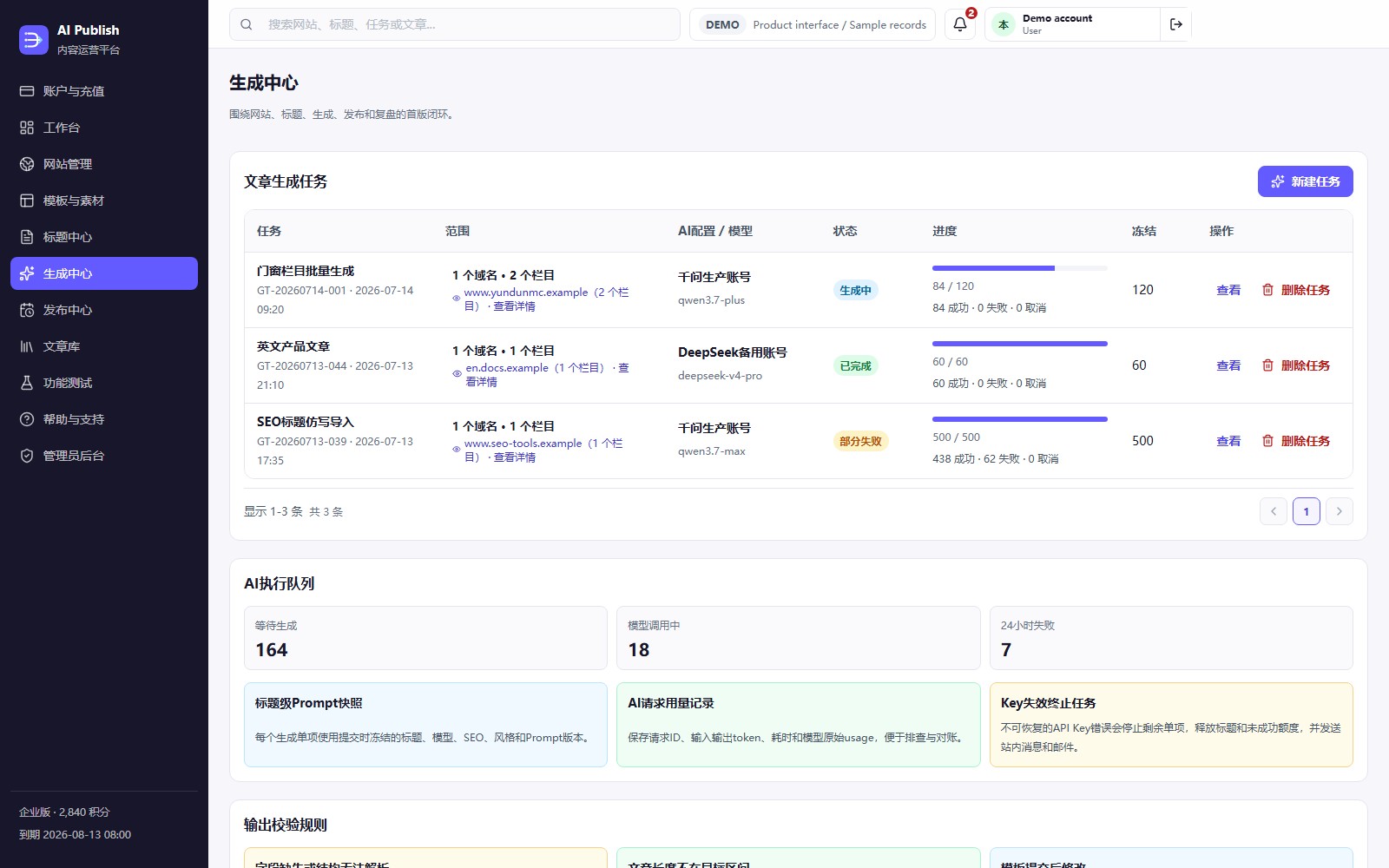Click the 500 / 500 progress bar
Image resolution: width=1389 pixels, height=868 pixels.
point(1020,419)
